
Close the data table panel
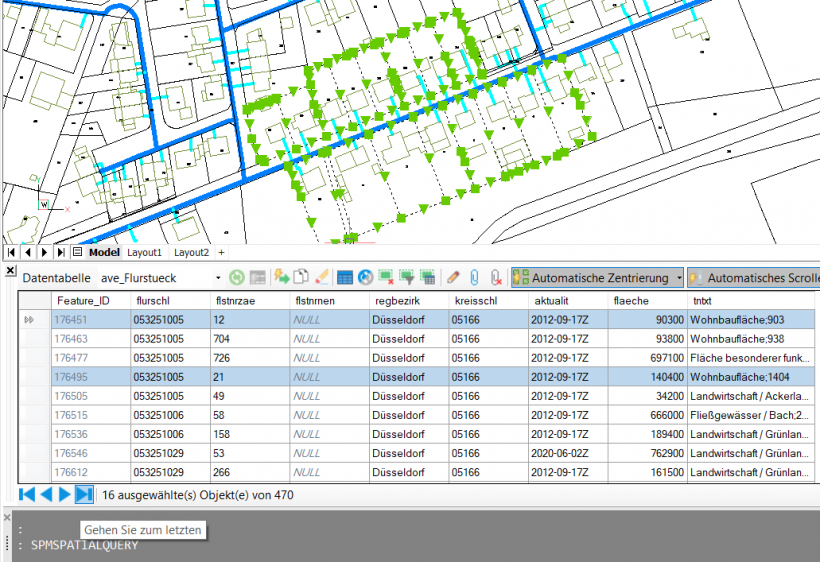pyautogui.click(x=11, y=270)
